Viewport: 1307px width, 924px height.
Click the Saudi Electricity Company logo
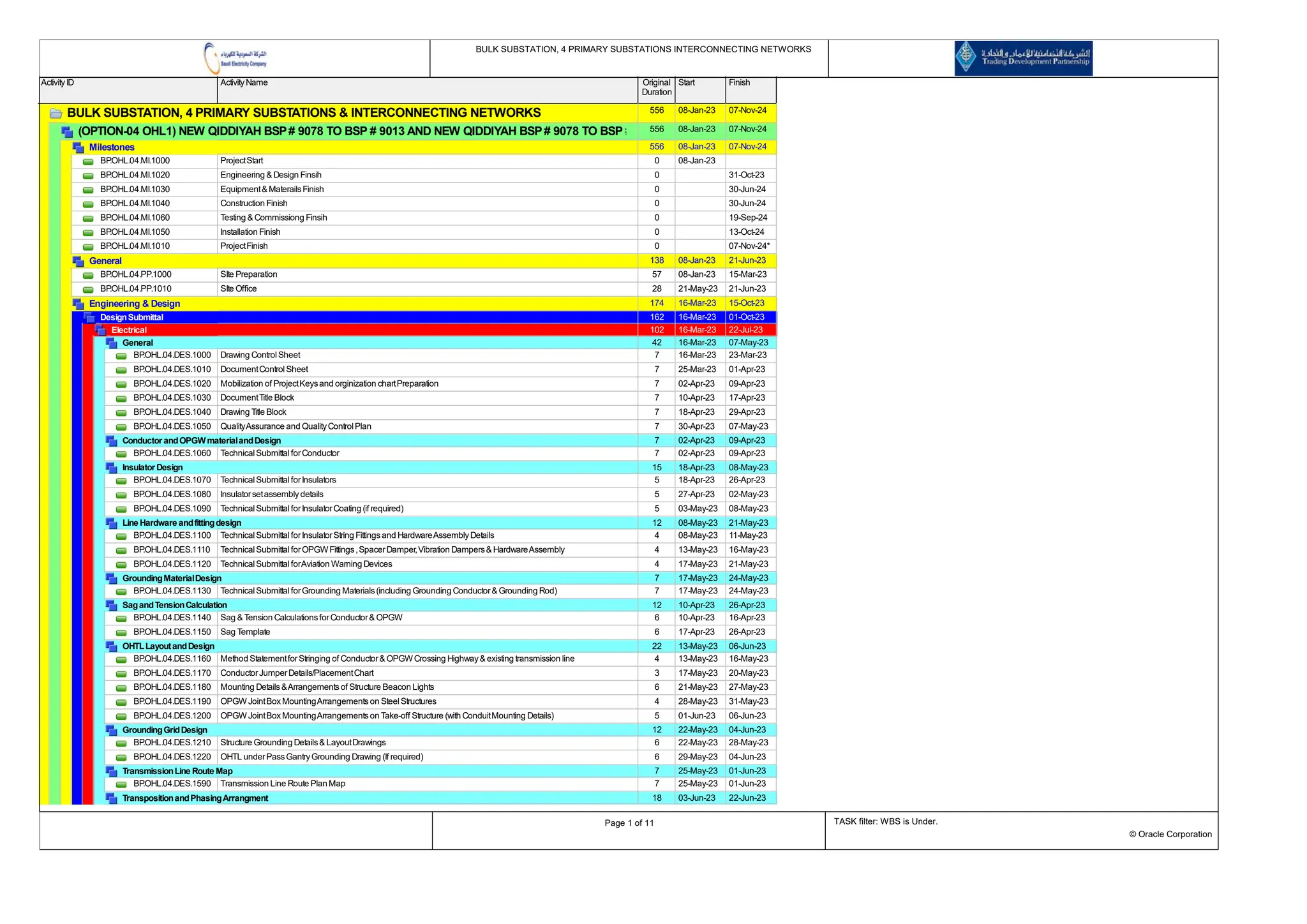tap(235, 58)
